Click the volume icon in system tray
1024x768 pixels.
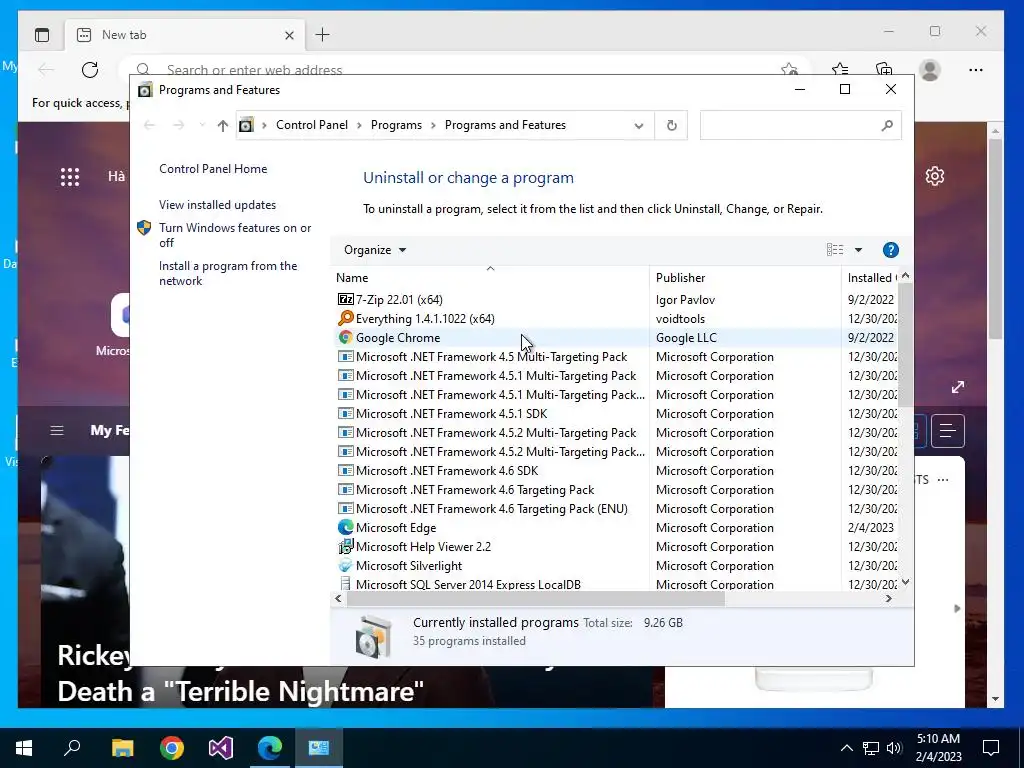pos(894,748)
